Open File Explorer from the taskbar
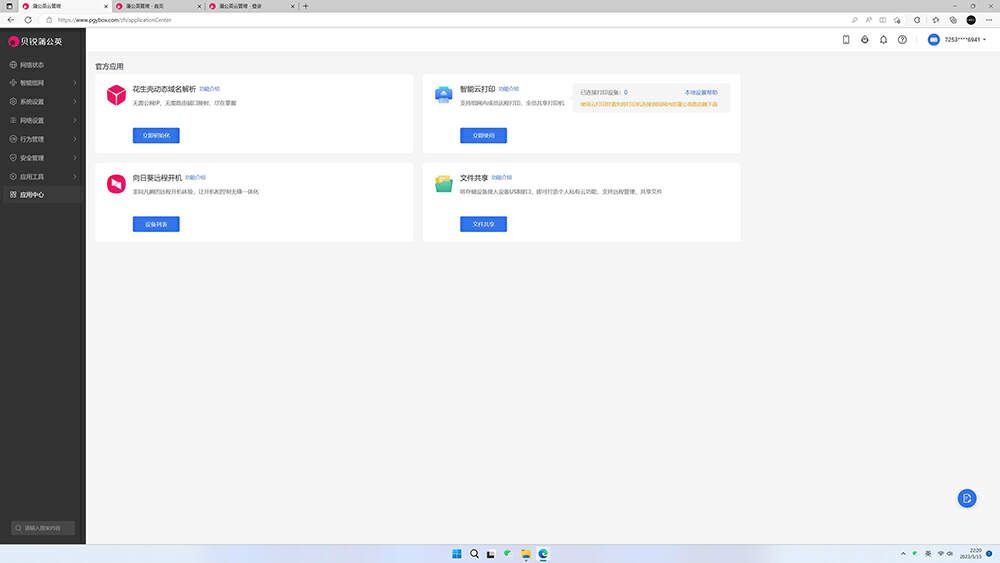 526,553
